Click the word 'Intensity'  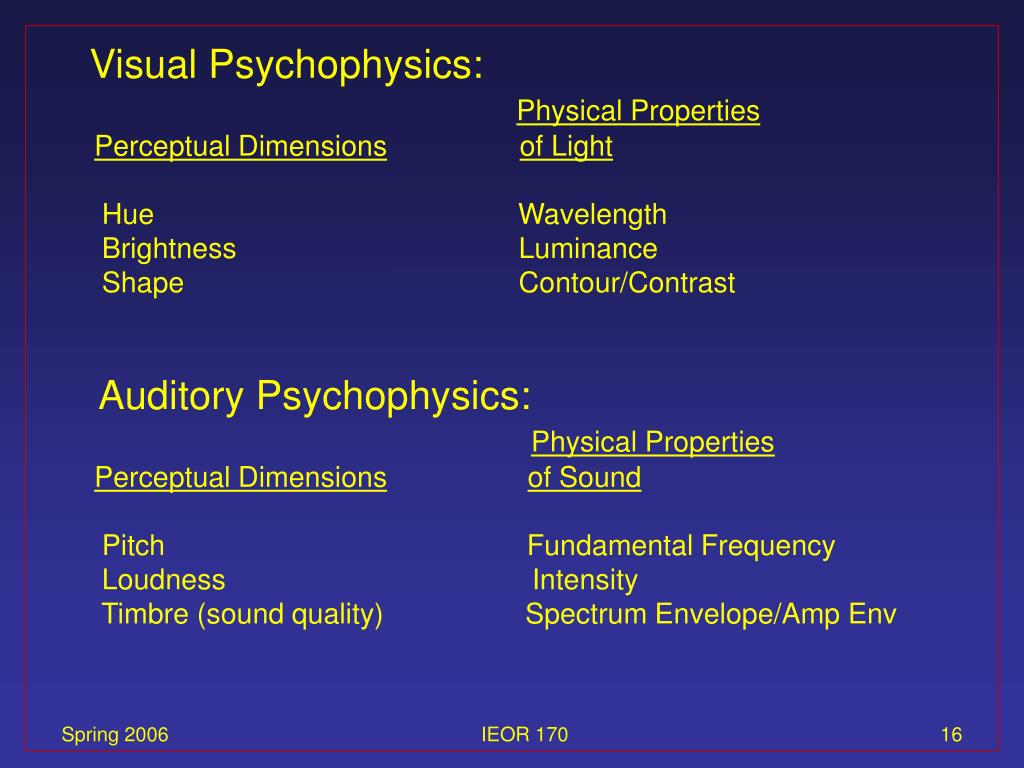[585, 580]
